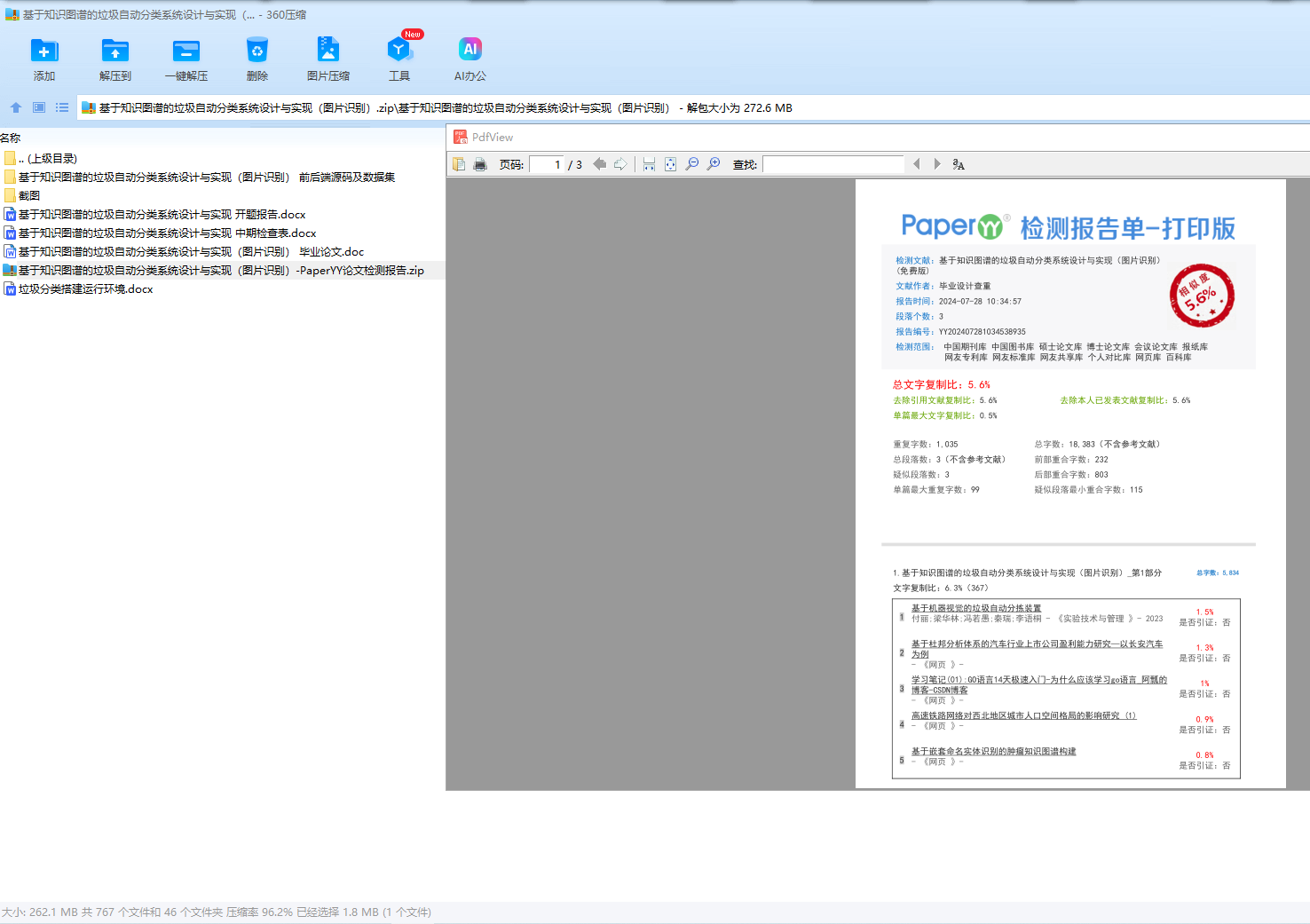The width and height of the screenshot is (1310, 924).
Task: Click the 名称 column header
Action: pyautogui.click(x=11, y=138)
